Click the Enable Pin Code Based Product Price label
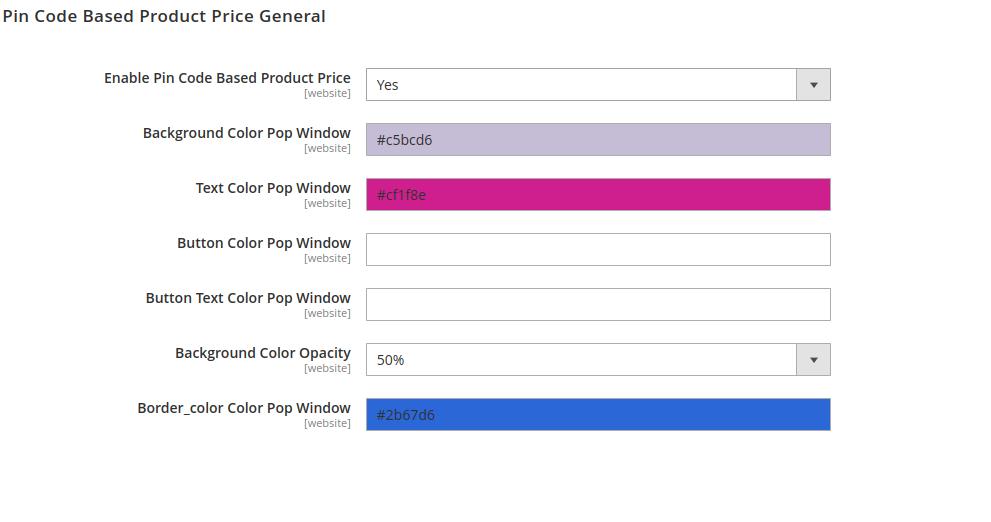Screen dimensions: 991x522 [227, 78]
